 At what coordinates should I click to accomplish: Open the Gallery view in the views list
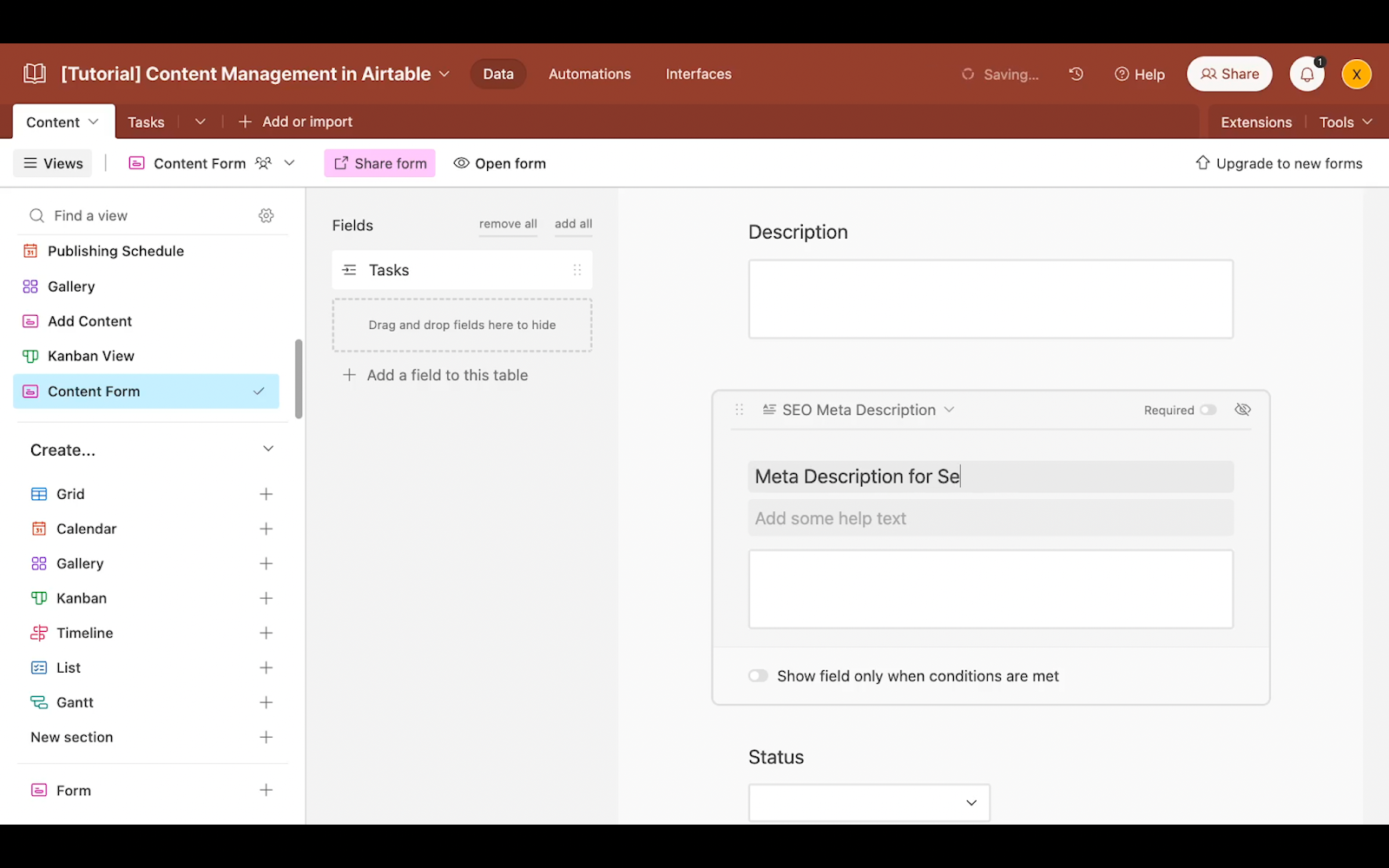146,286
